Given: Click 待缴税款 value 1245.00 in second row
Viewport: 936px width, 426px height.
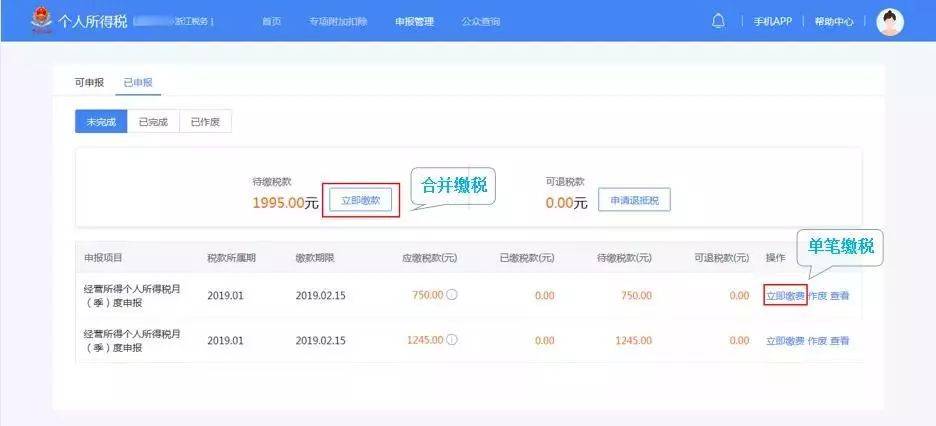Looking at the screenshot, I should click(x=633, y=341).
